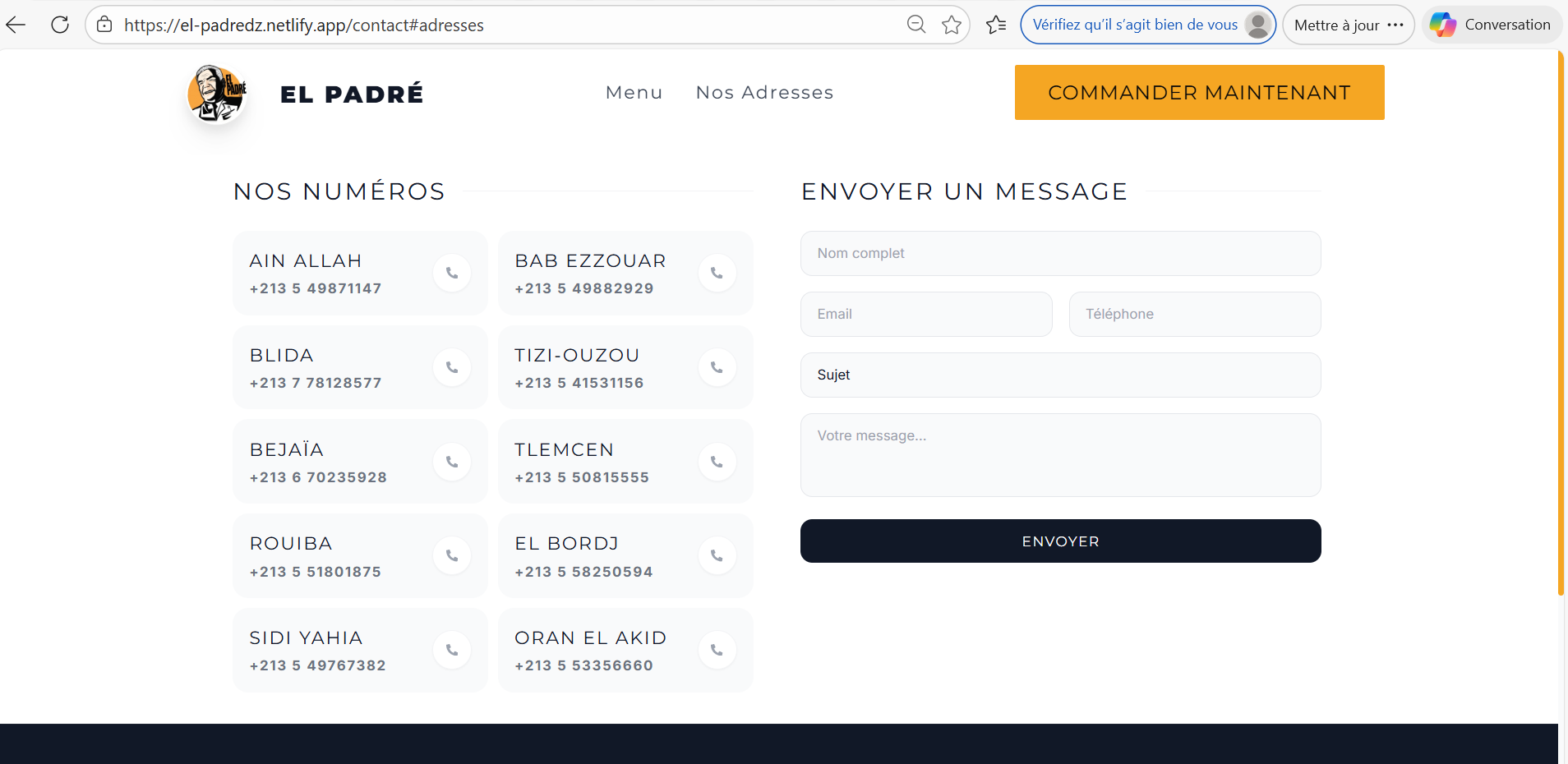
Task: Click the phone icon for Ain Allah
Action: tap(452, 273)
